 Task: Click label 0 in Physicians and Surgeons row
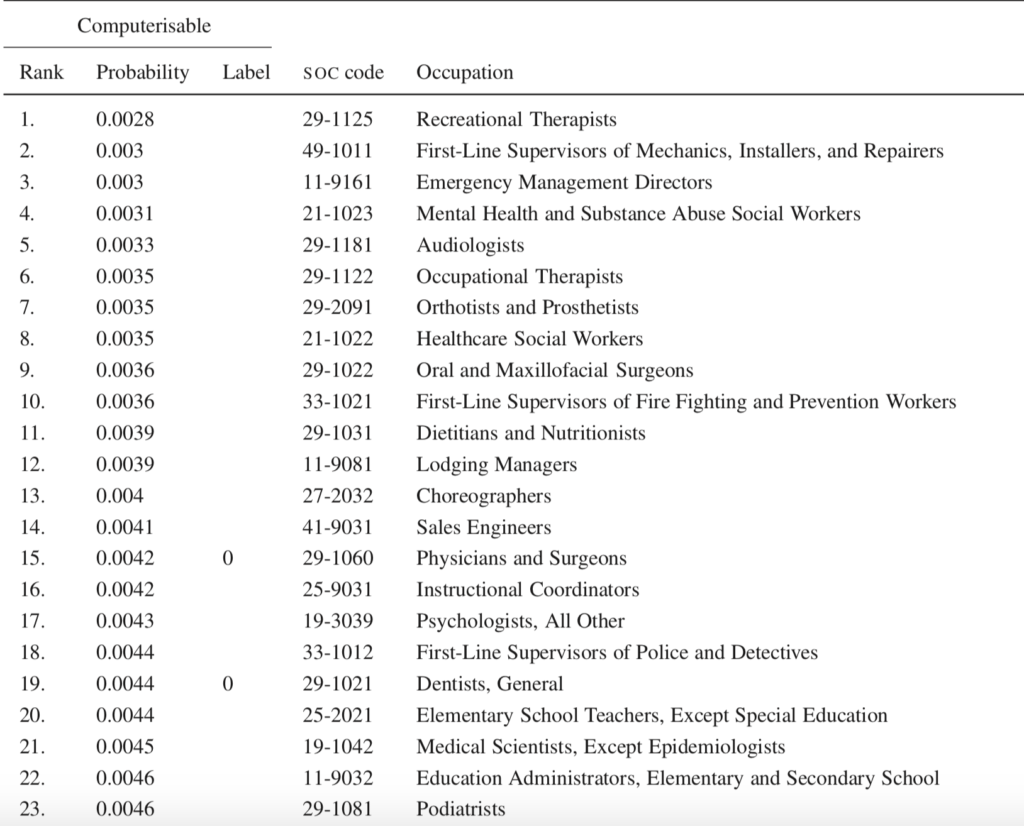[228, 558]
